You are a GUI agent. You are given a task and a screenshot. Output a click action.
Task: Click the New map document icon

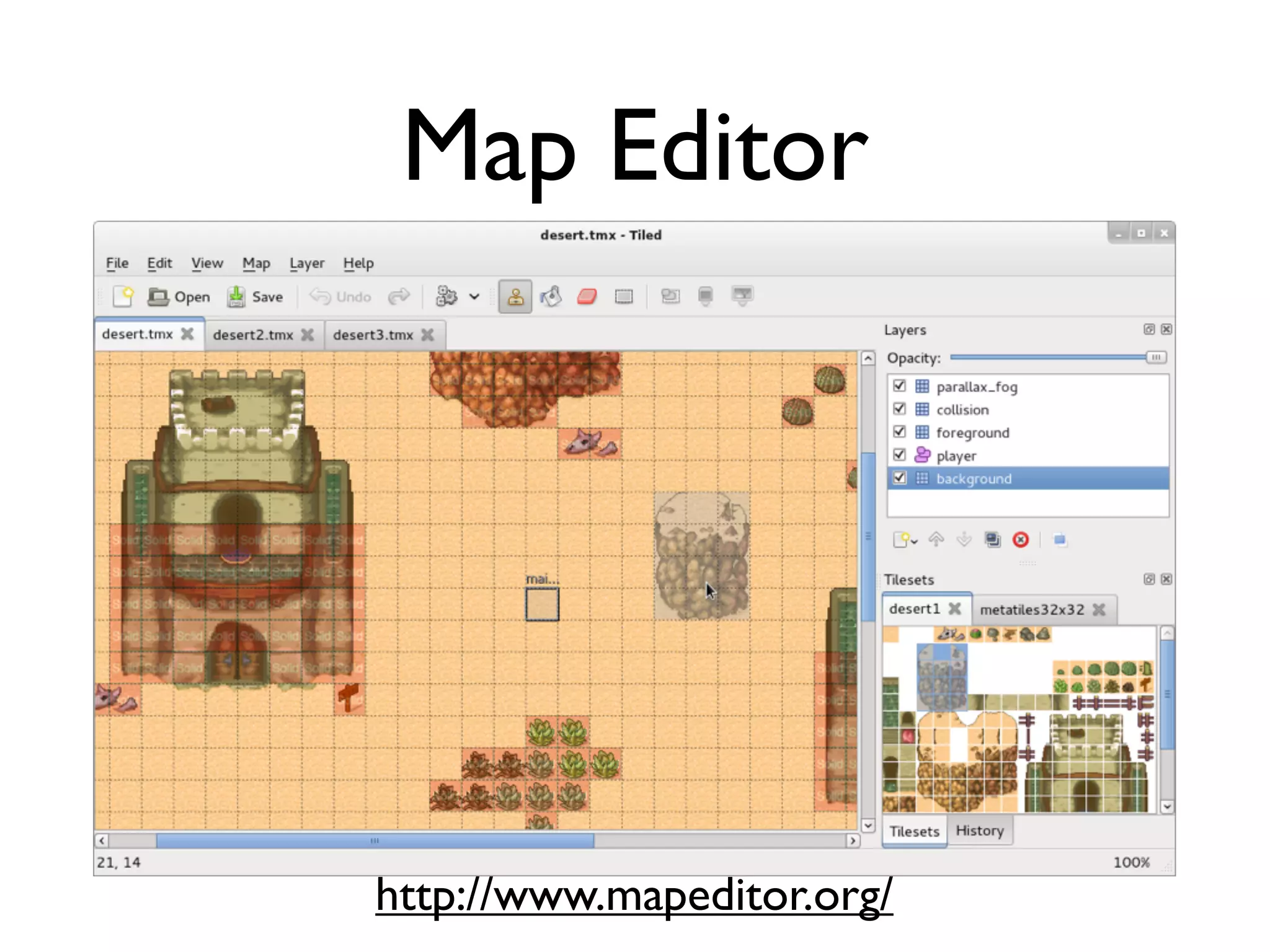pos(123,297)
